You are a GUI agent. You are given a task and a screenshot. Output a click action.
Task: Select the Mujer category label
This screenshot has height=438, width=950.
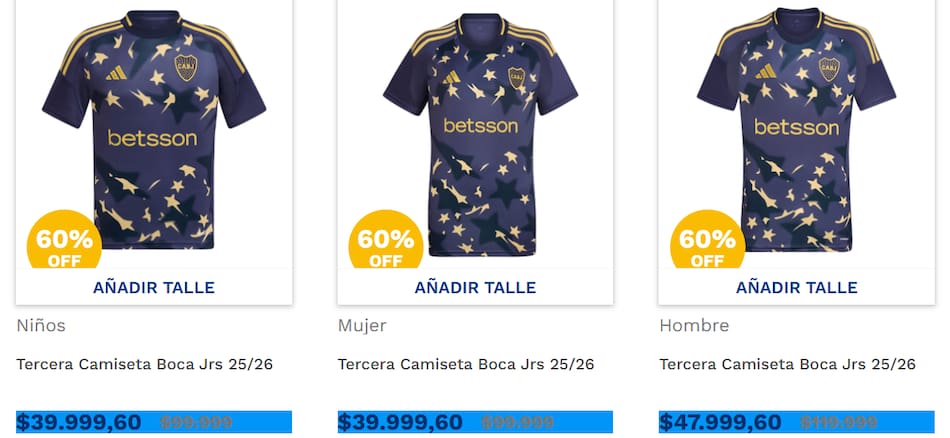click(x=362, y=325)
